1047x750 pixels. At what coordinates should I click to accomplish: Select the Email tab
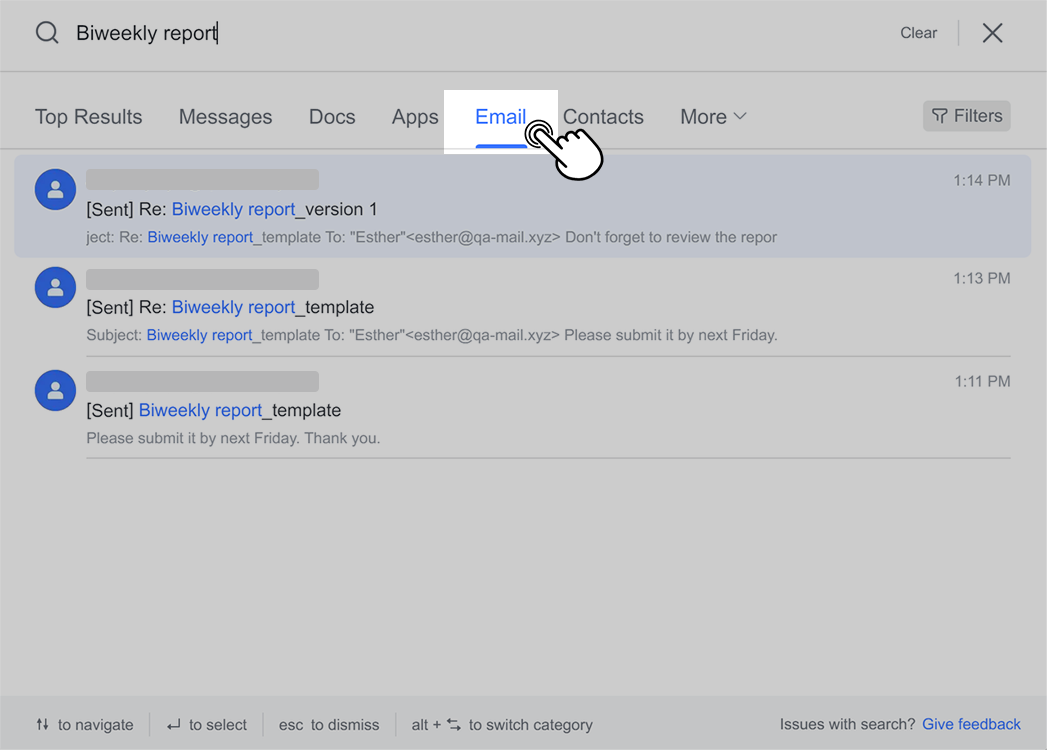coord(500,116)
